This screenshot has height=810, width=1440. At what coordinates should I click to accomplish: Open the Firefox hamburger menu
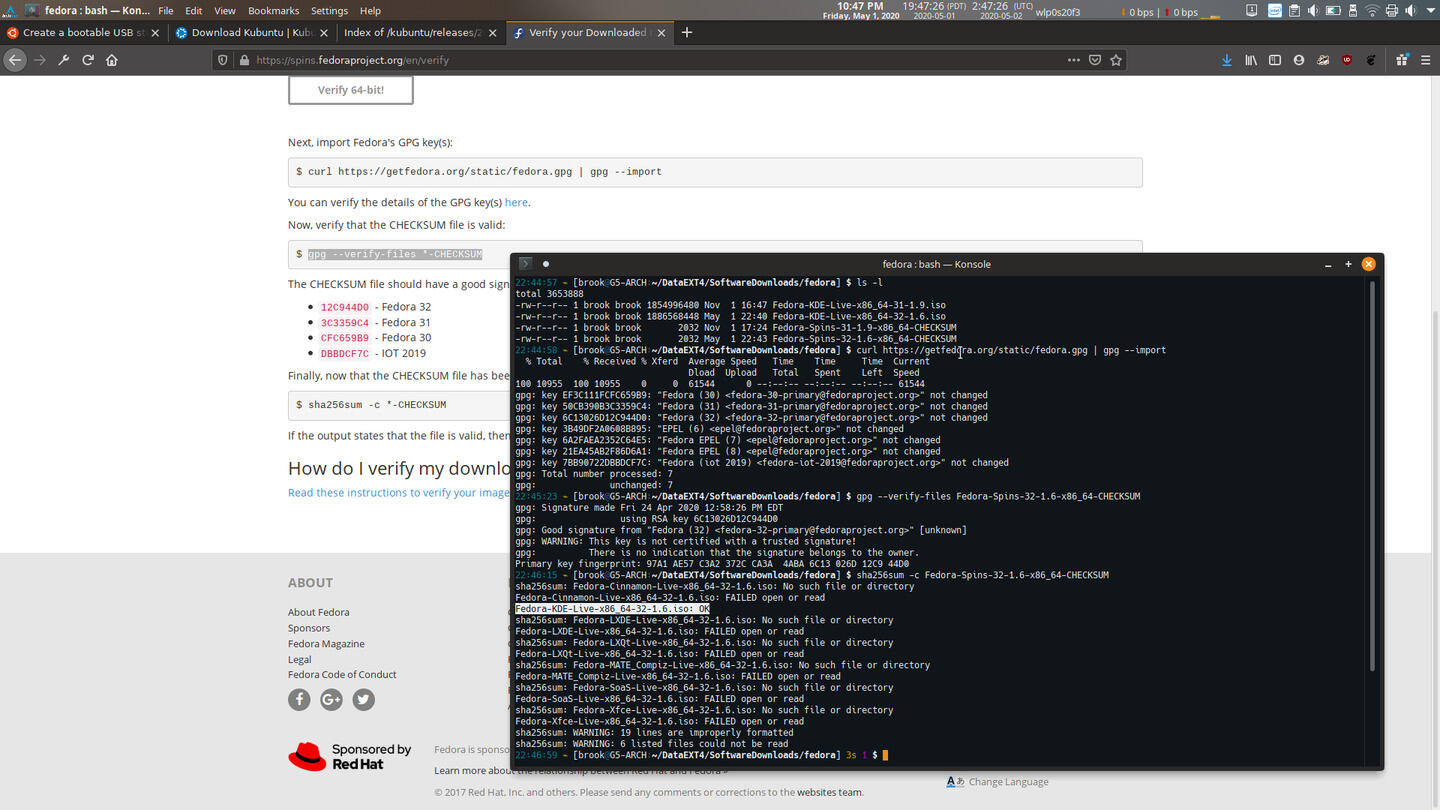click(x=1426, y=60)
